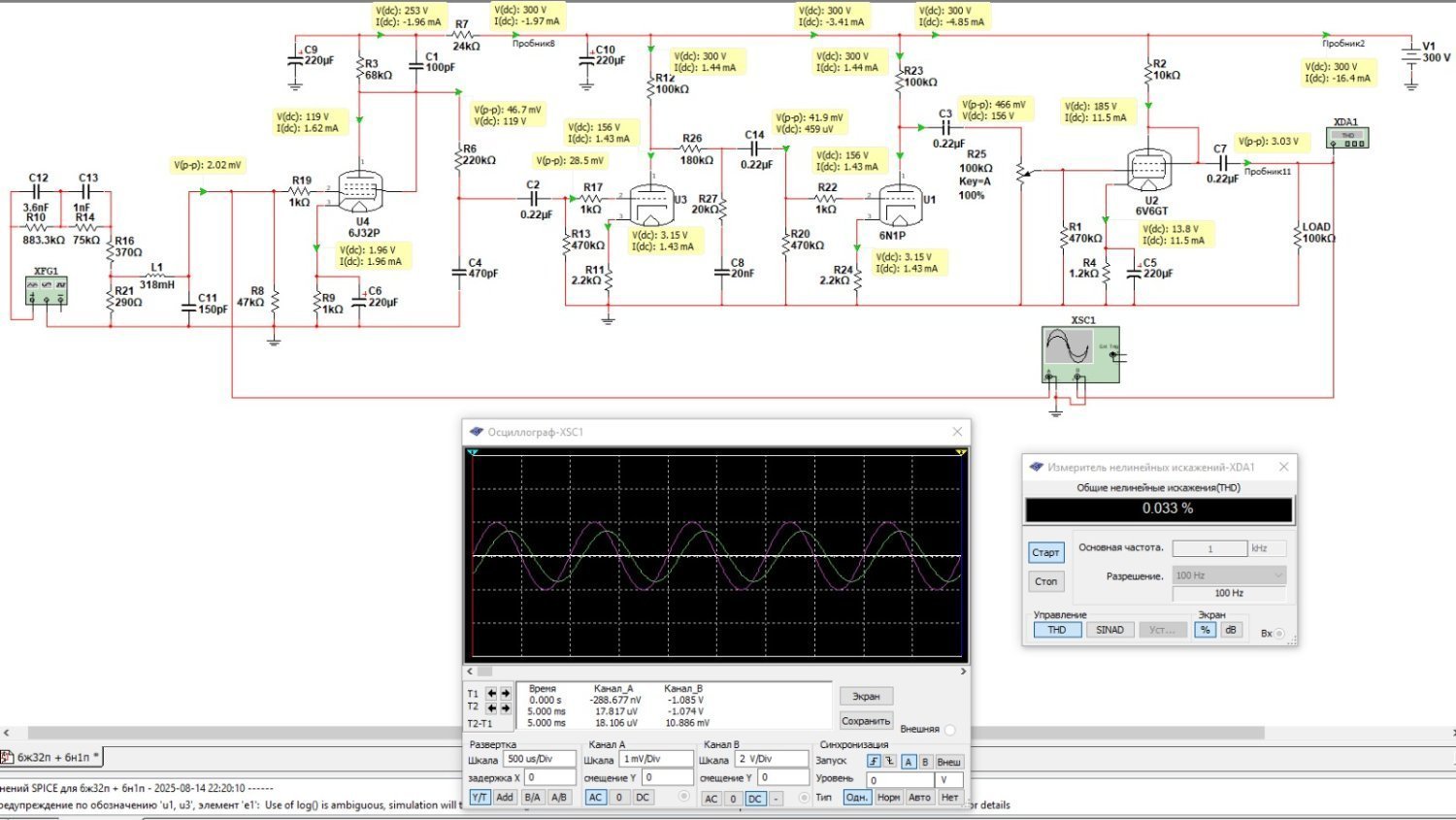Open the trigger level V unit selector
Screen dimensions: 1456x820
950,779
